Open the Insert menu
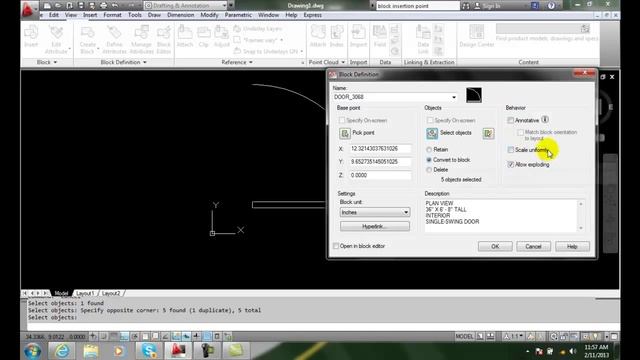 90,15
